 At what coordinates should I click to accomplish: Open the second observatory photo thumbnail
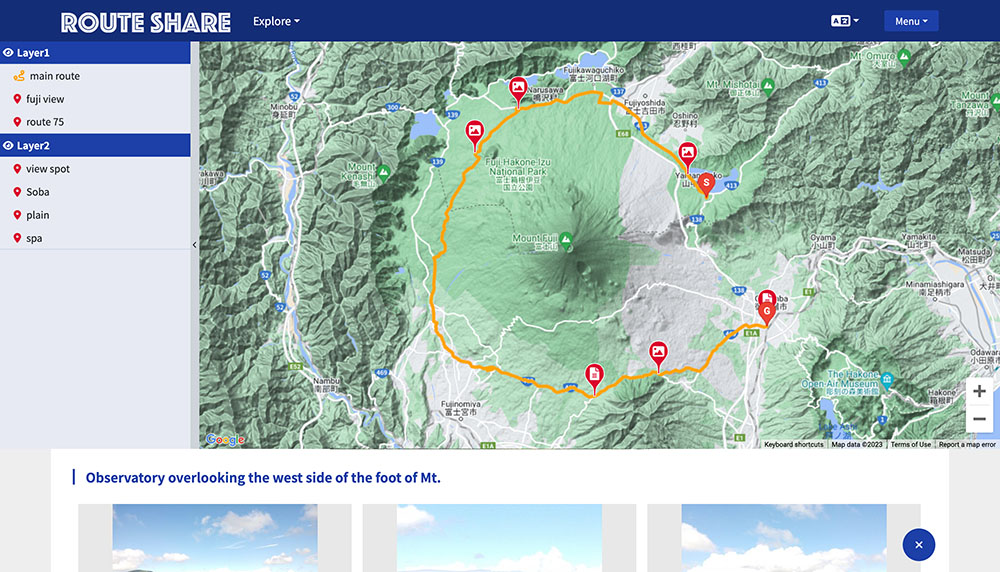pyautogui.click(x=499, y=538)
